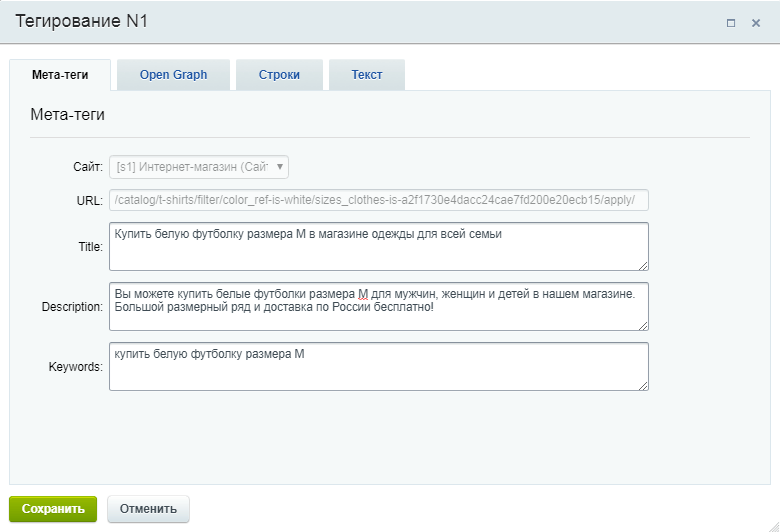Close the Тегирование N1 dialog
780x532 pixels.
click(x=756, y=23)
